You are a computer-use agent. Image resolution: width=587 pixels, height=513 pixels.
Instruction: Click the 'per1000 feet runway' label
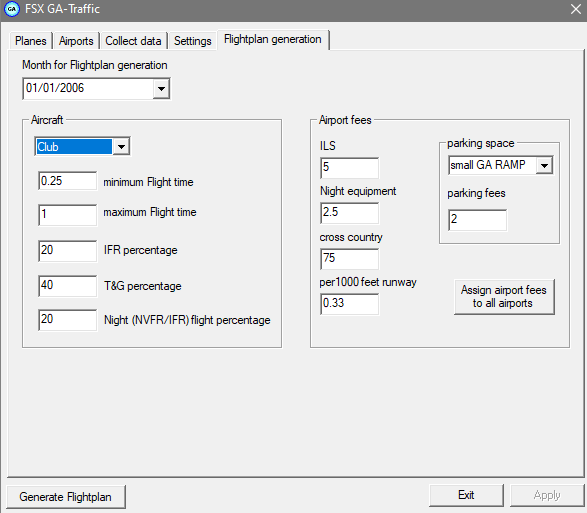pyautogui.click(x=368, y=282)
